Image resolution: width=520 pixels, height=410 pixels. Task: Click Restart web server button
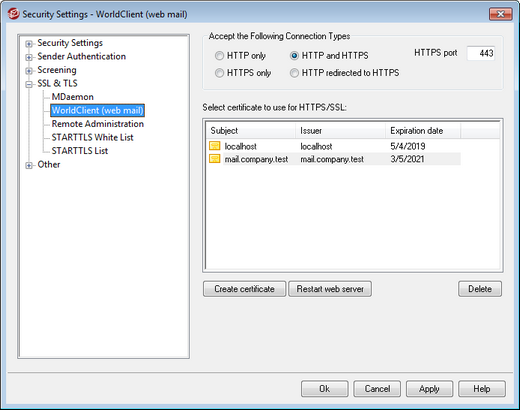pos(330,289)
